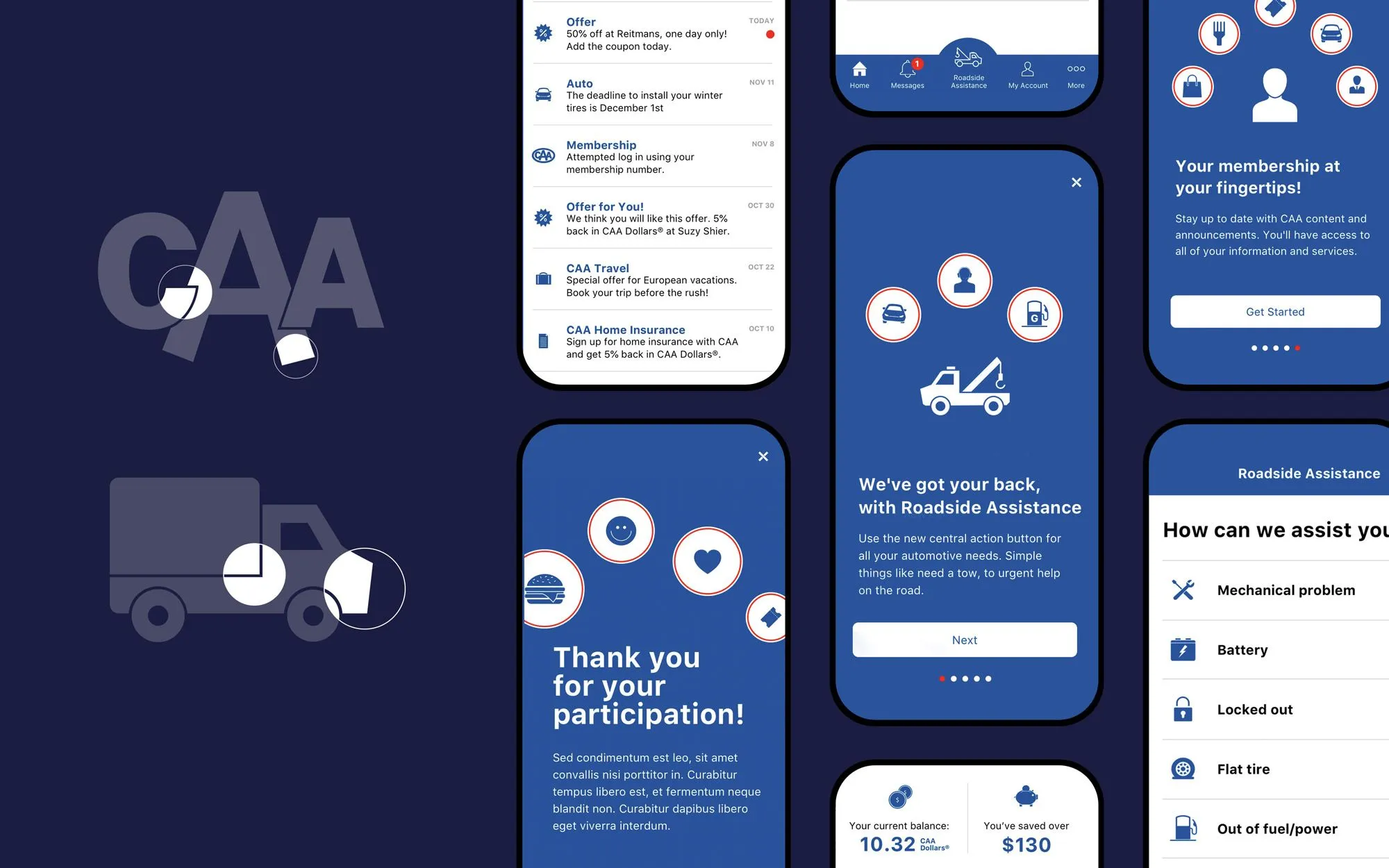Select the Out of fuel pump icon

point(1183,827)
